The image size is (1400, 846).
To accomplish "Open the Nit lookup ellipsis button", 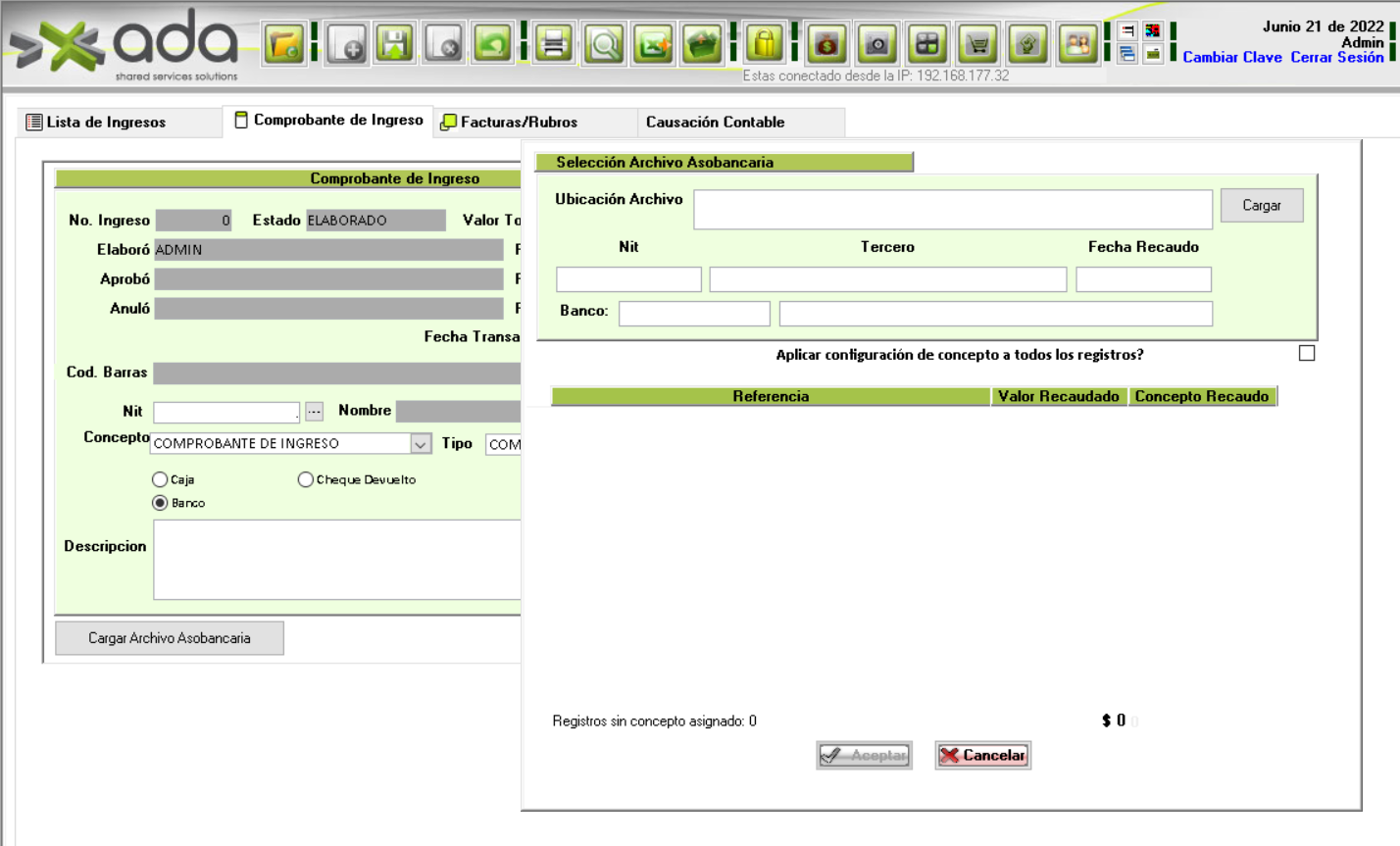I will coord(314,412).
